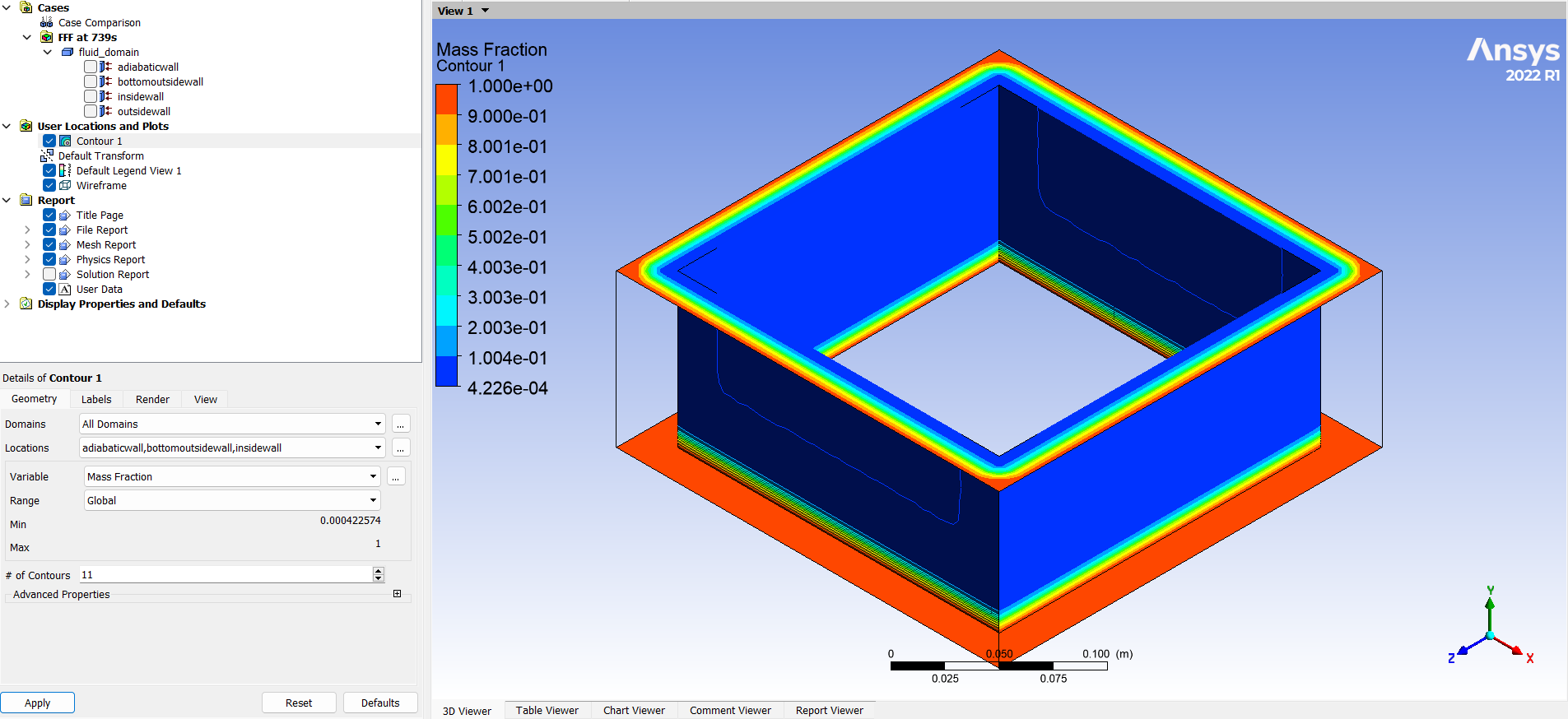The image size is (1568, 719).
Task: Switch to the Labels tab
Action: click(96, 400)
